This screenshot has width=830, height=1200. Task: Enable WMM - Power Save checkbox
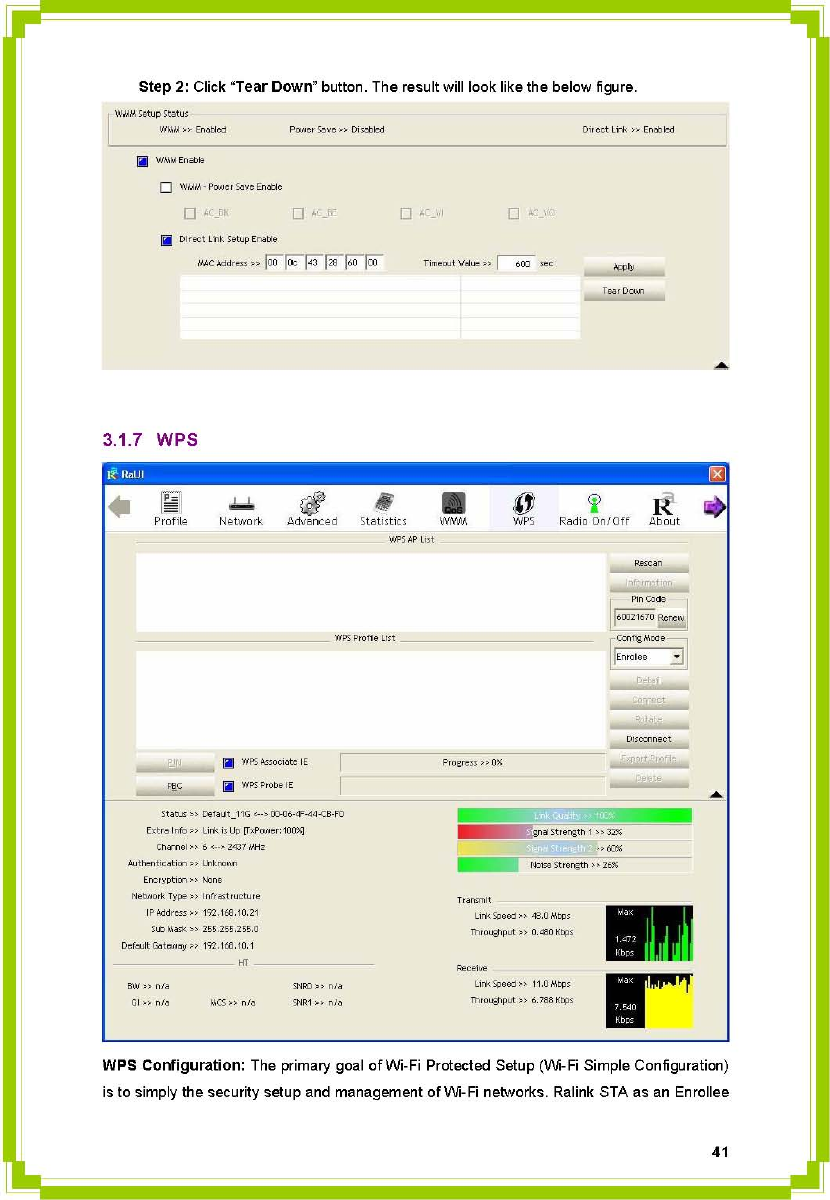click(166, 187)
